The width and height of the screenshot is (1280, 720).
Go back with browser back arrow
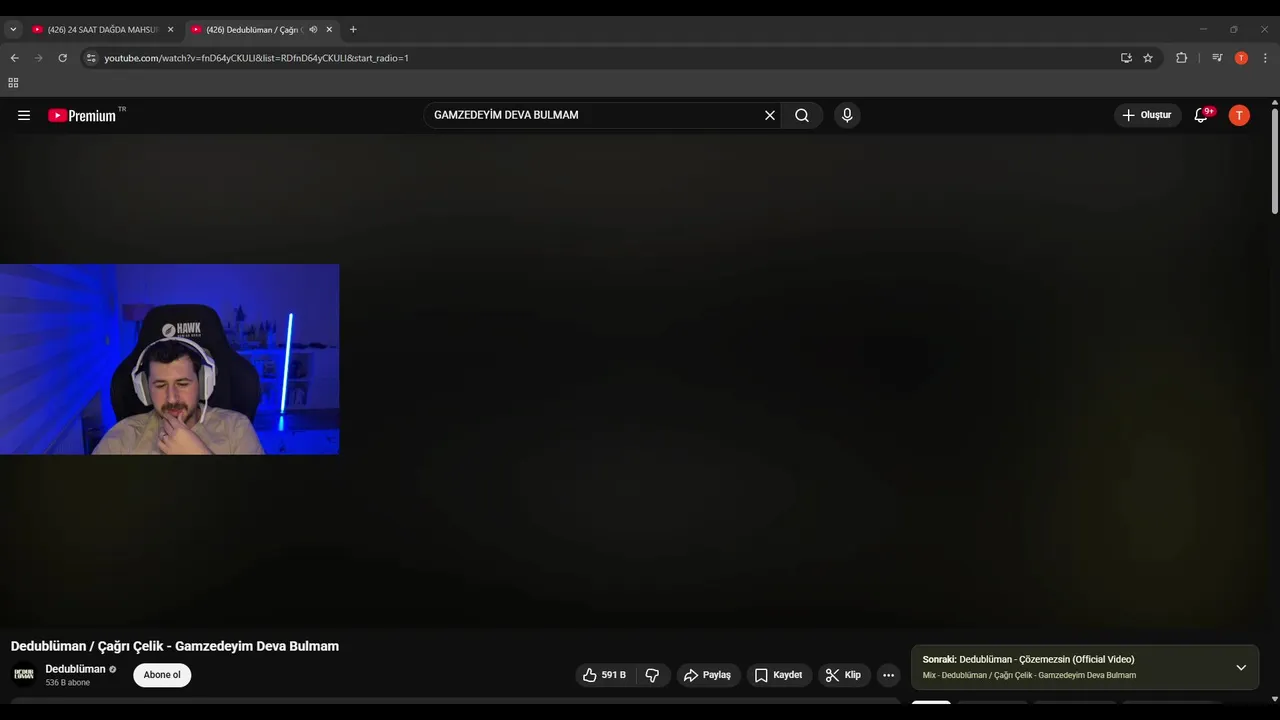tap(15, 58)
